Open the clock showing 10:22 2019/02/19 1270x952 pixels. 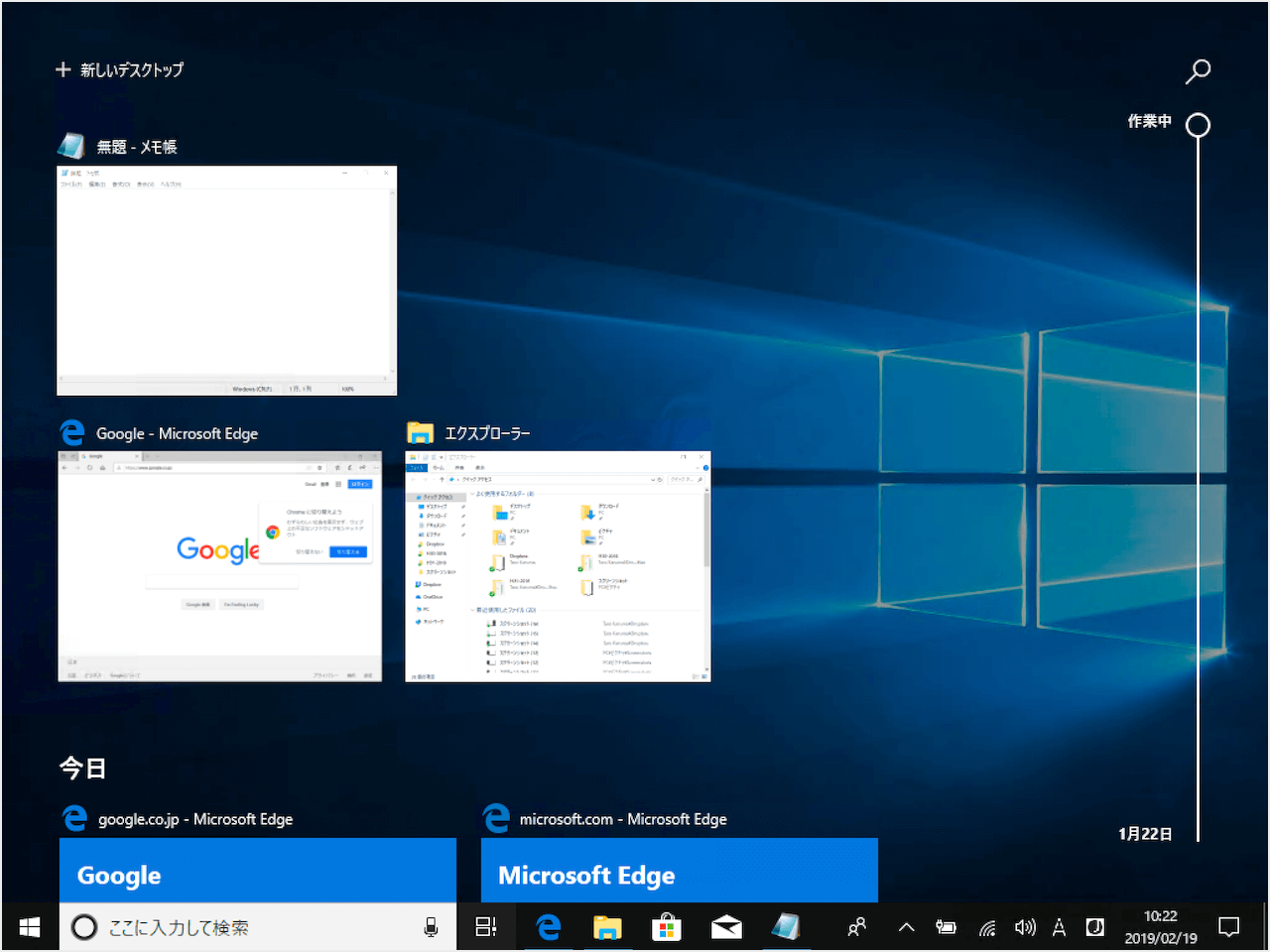tap(1161, 927)
